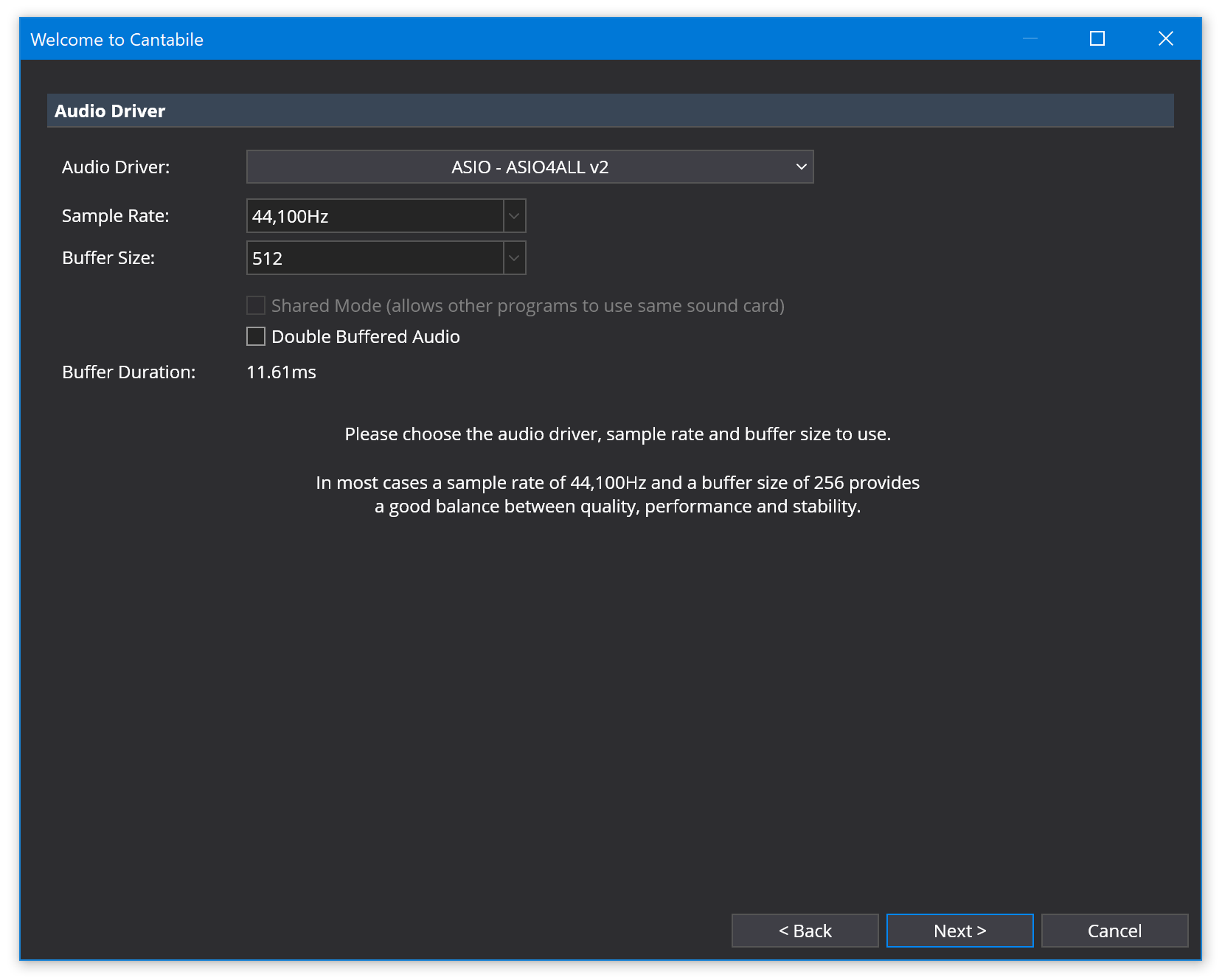Click the Welcome to Cantabile title text

[117, 40]
